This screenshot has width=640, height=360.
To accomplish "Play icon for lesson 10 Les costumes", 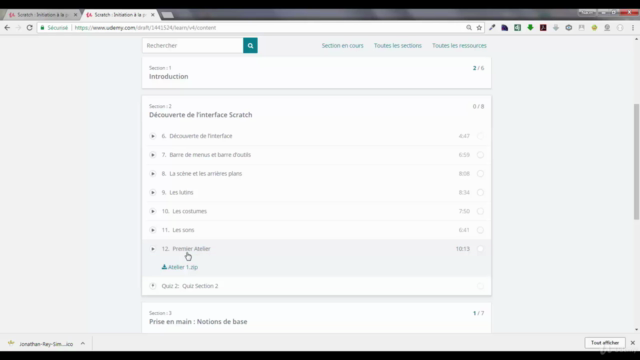I will [x=153, y=211].
